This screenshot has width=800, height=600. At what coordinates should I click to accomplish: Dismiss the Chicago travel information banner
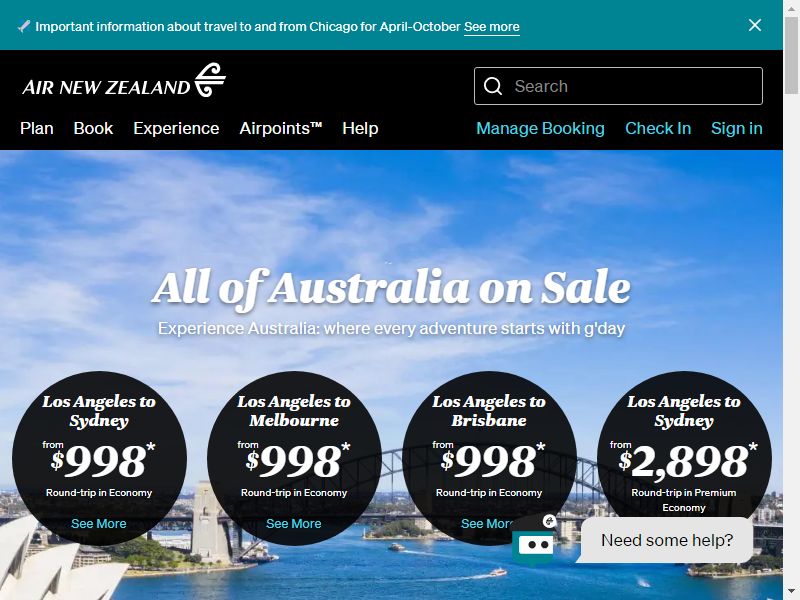coord(755,25)
